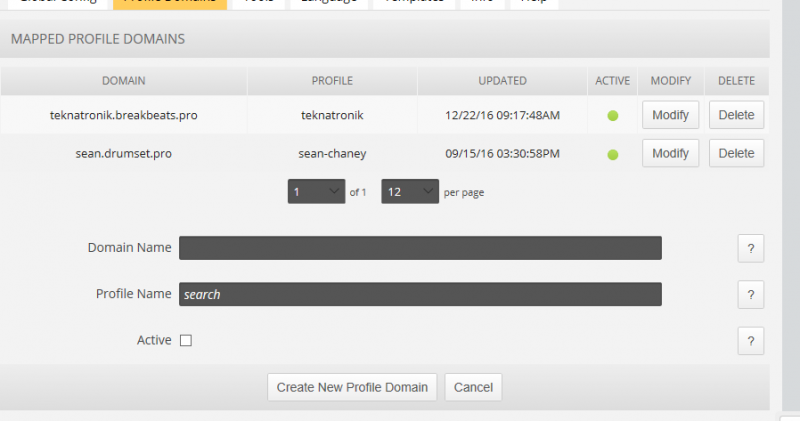The height and width of the screenshot is (421, 800).
Task: Click the help icon beside Profile Name field
Action: click(750, 295)
